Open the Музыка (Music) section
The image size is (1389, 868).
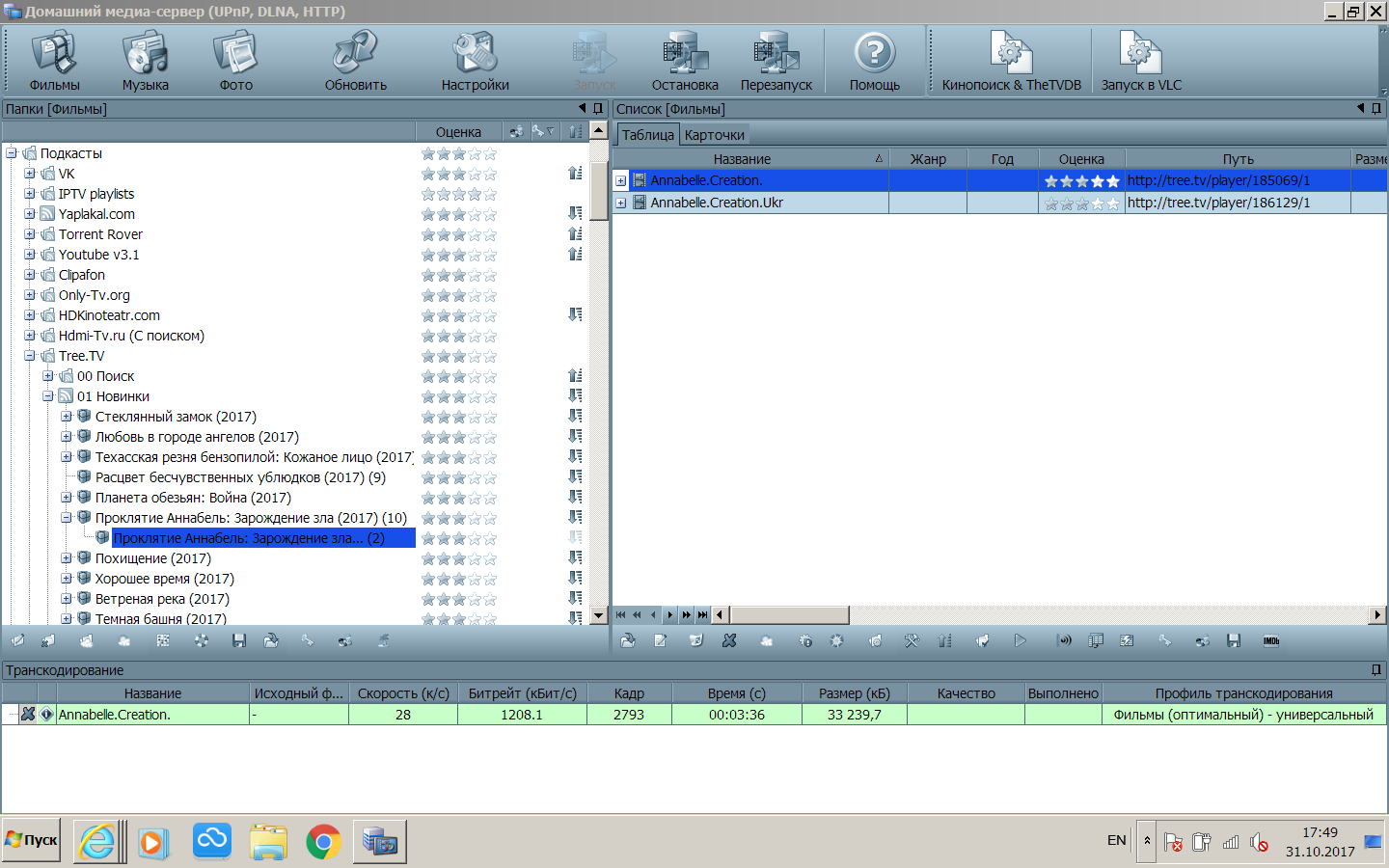pyautogui.click(x=145, y=61)
